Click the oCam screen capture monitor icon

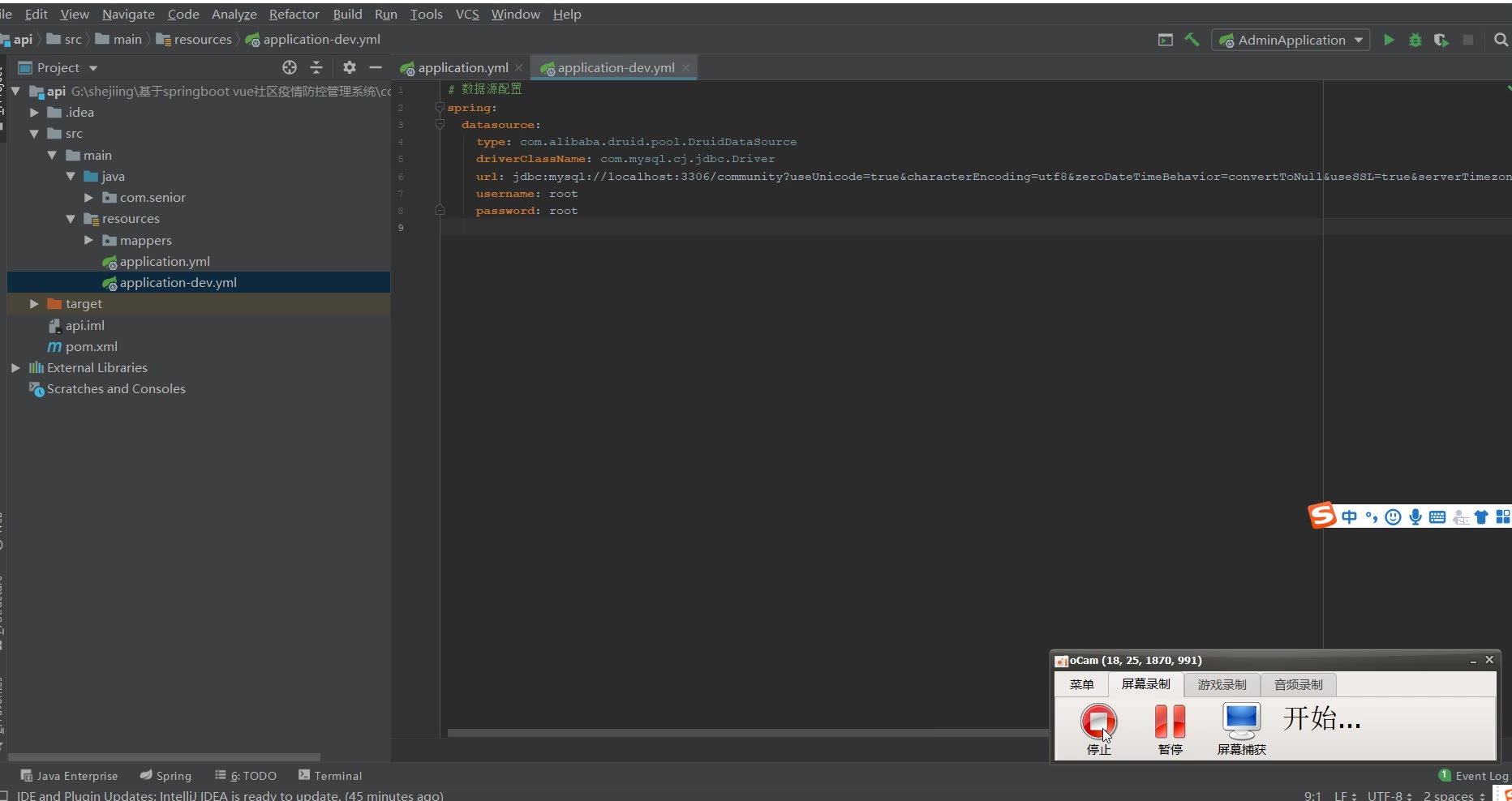(1241, 719)
